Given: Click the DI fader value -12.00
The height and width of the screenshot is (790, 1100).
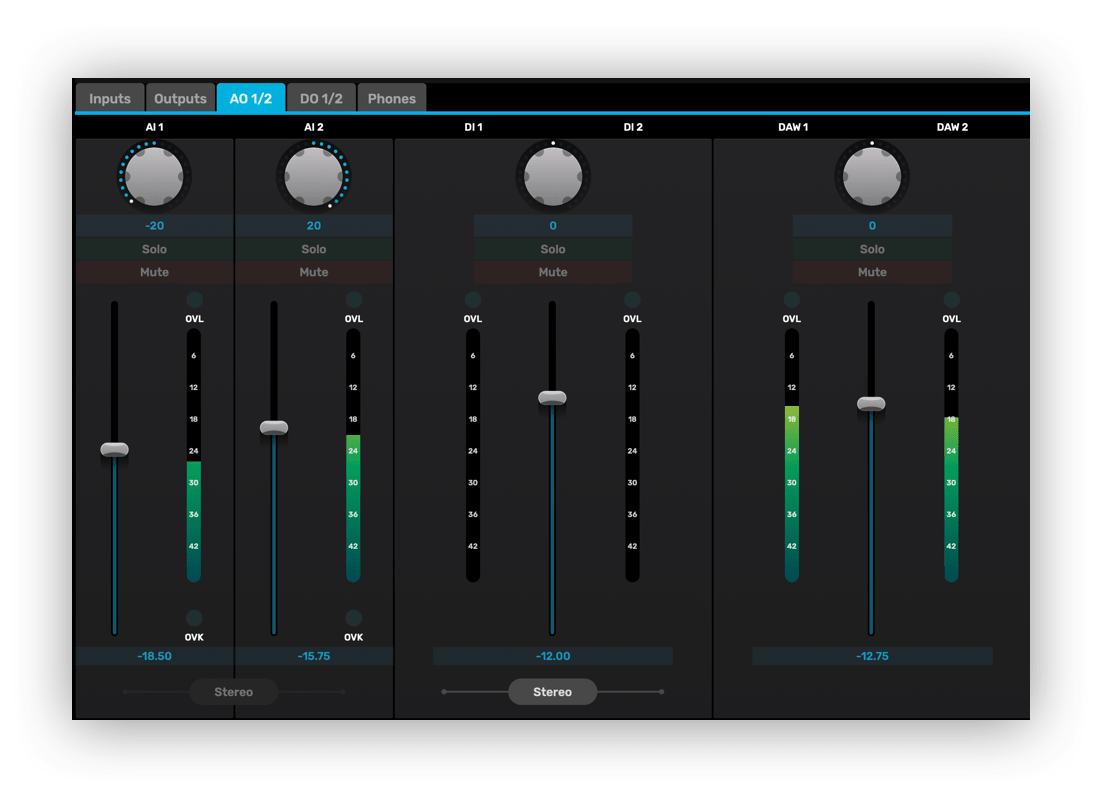Looking at the screenshot, I should coord(553,656).
